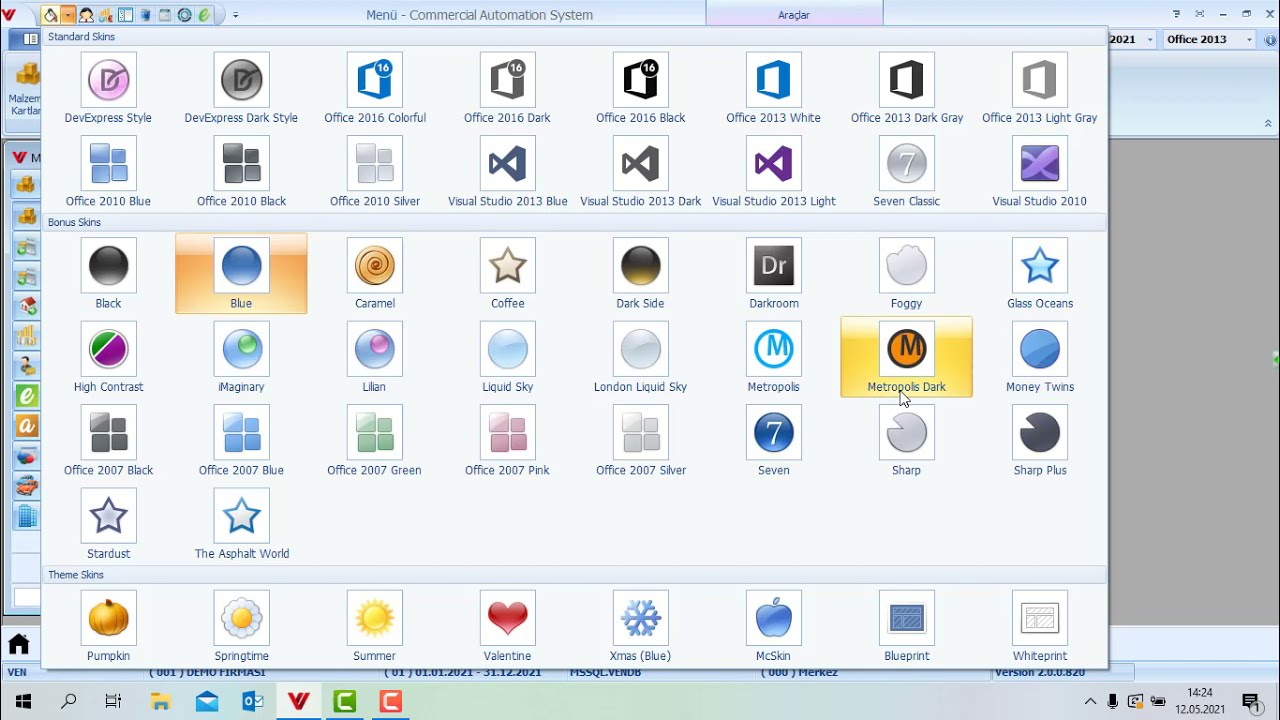Choose the Office 2007 Green skin

(374, 440)
